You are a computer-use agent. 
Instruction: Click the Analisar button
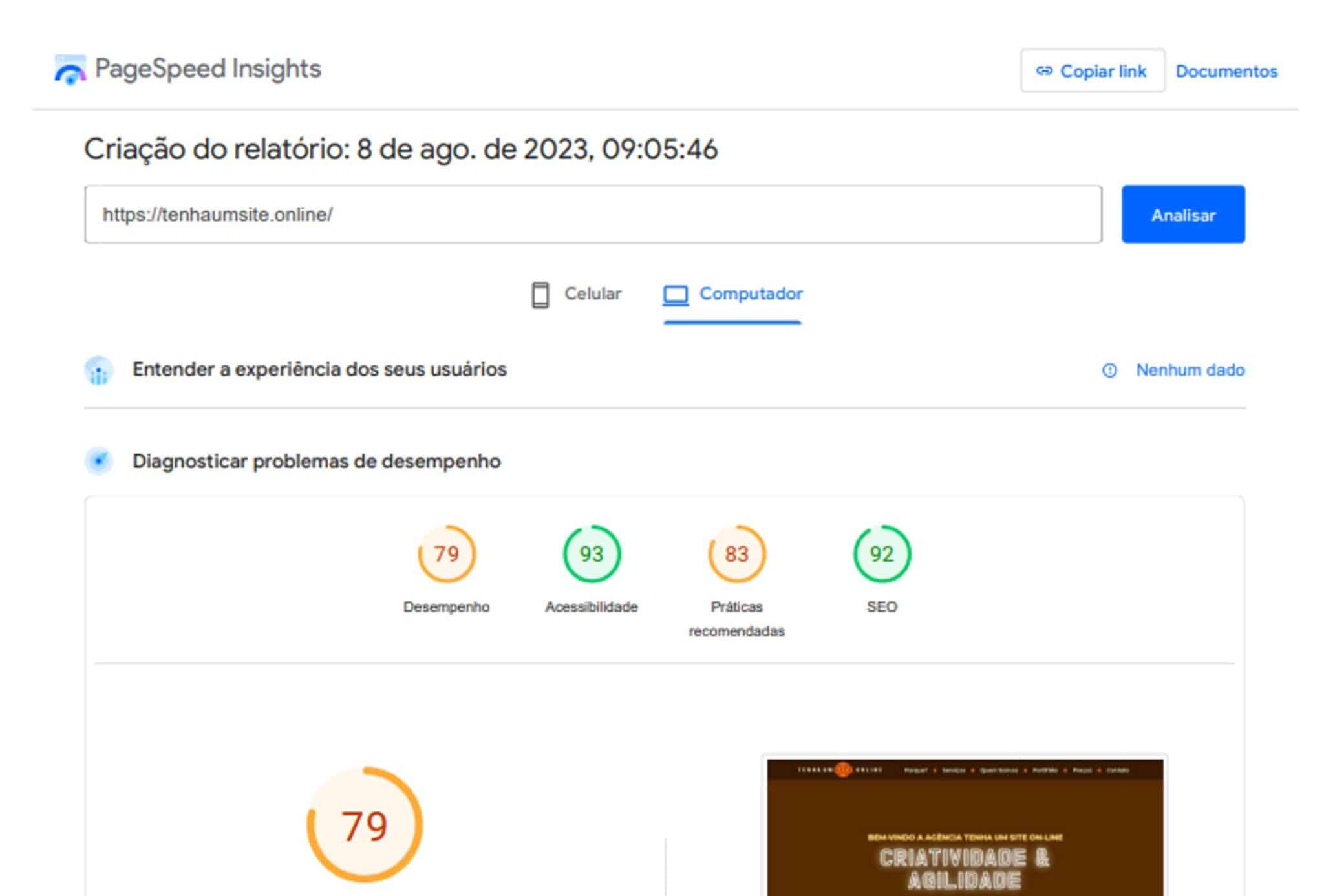click(x=1182, y=216)
